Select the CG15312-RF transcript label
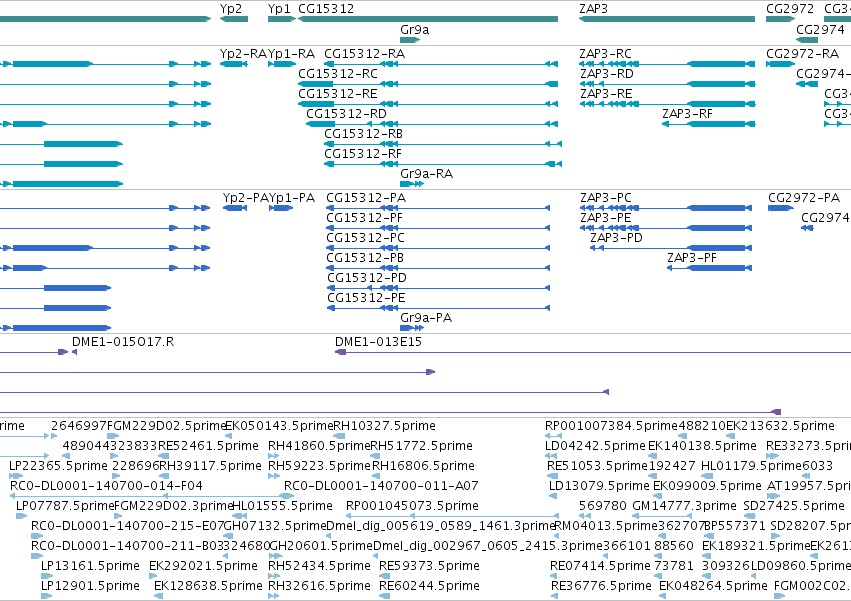 point(363,154)
